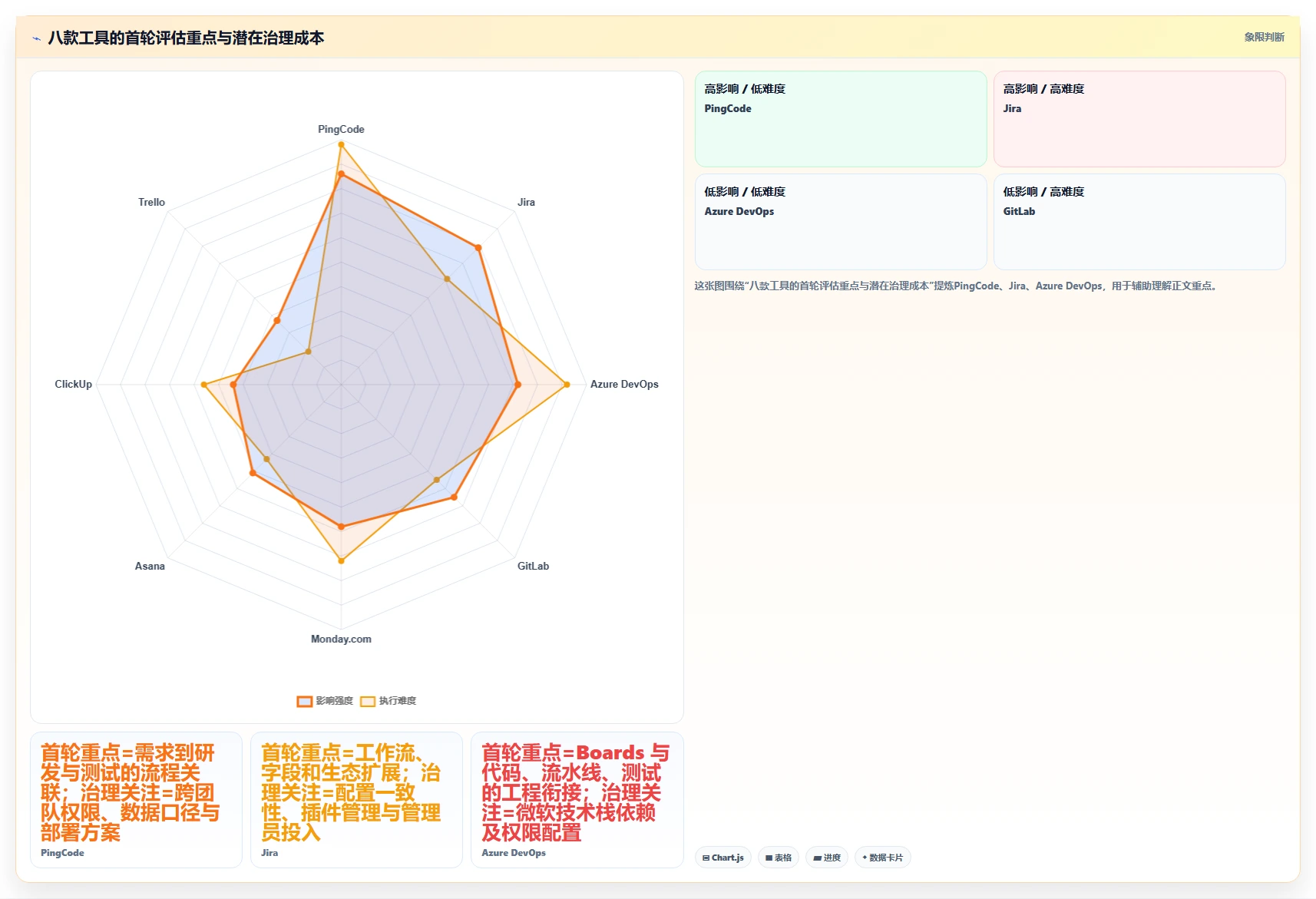The height and width of the screenshot is (899, 1316).
Task: Toggle the 影响强度 dataset in the legend
Action: (x=325, y=701)
